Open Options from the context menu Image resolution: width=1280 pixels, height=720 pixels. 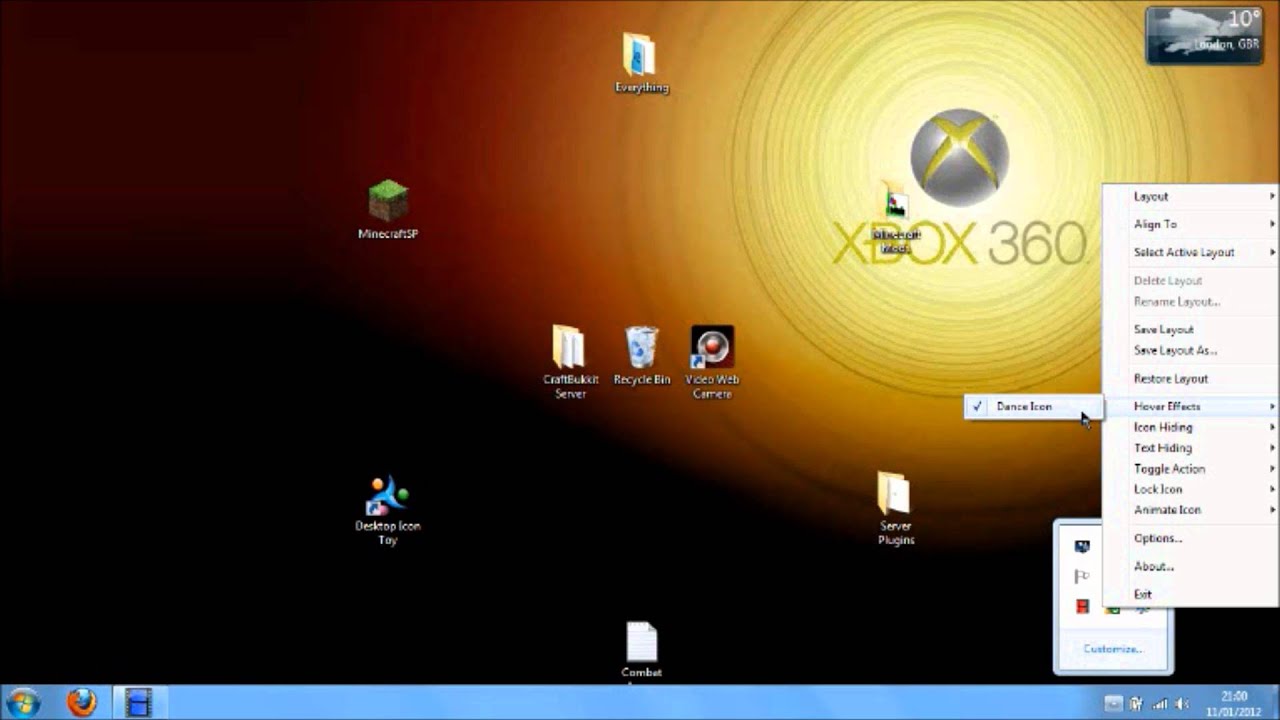point(1191,538)
